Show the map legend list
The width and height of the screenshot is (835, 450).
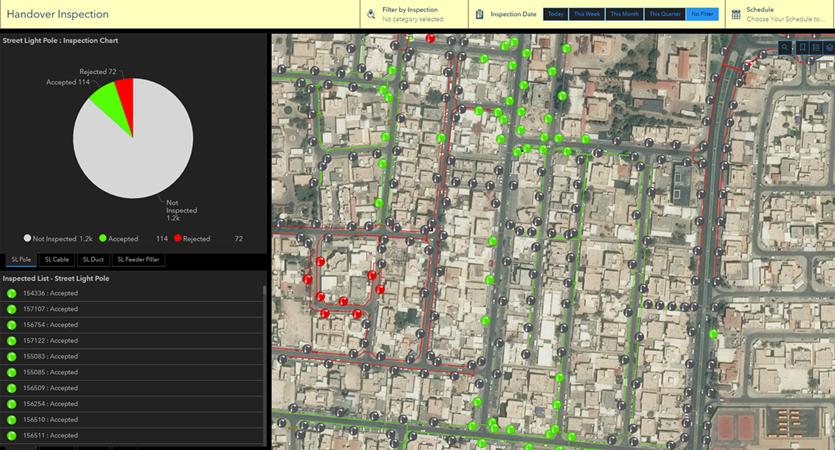815,47
